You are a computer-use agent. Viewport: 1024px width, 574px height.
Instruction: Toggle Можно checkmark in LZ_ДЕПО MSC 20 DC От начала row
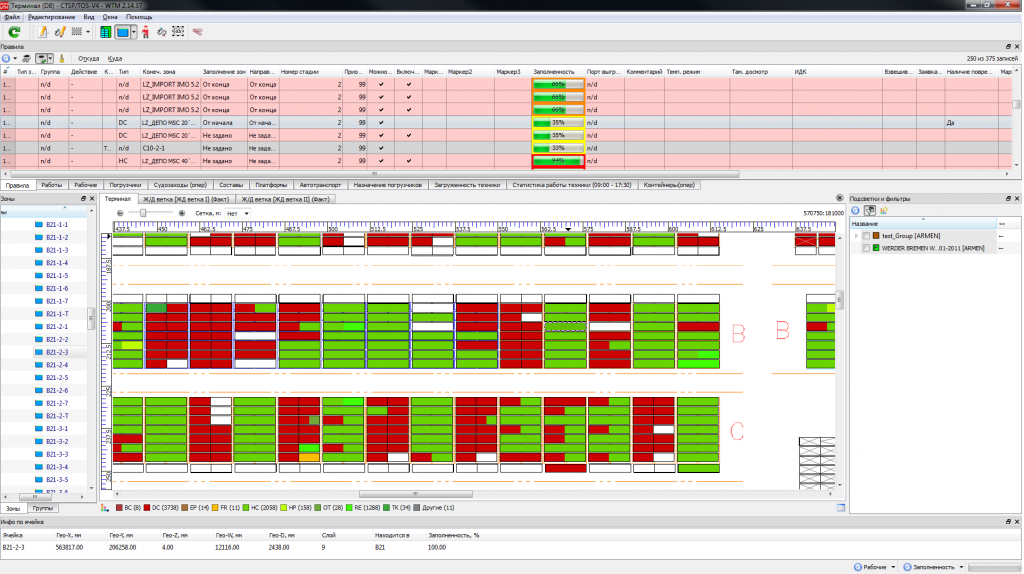click(x=381, y=123)
